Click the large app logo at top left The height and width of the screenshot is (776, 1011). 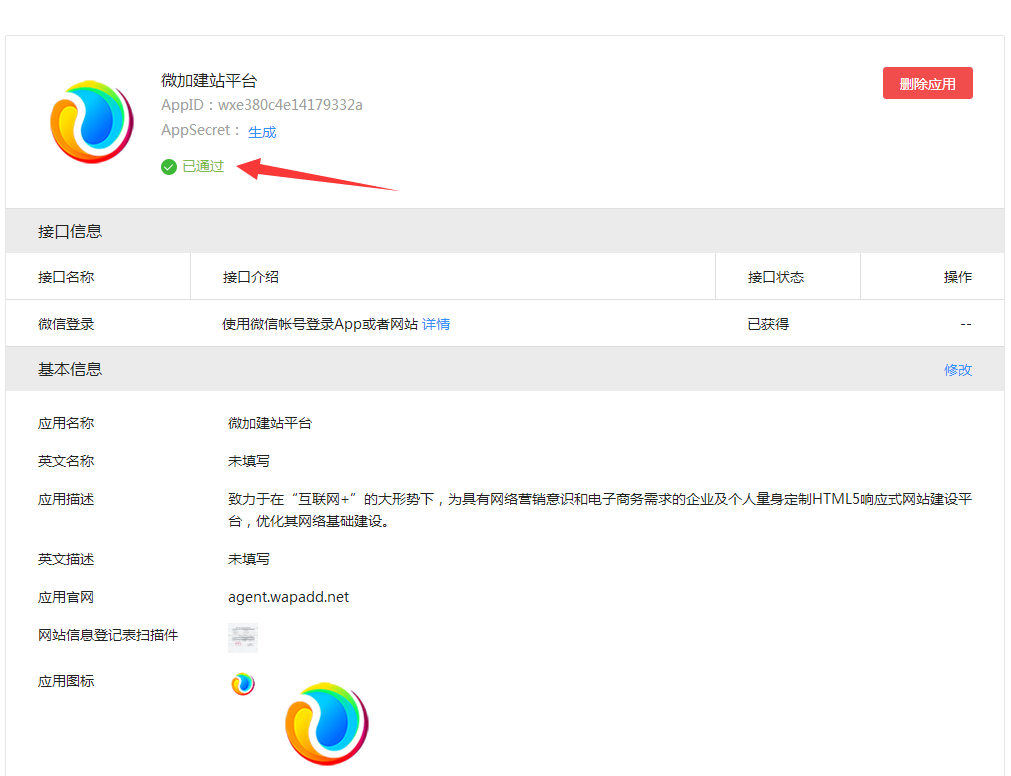coord(92,122)
